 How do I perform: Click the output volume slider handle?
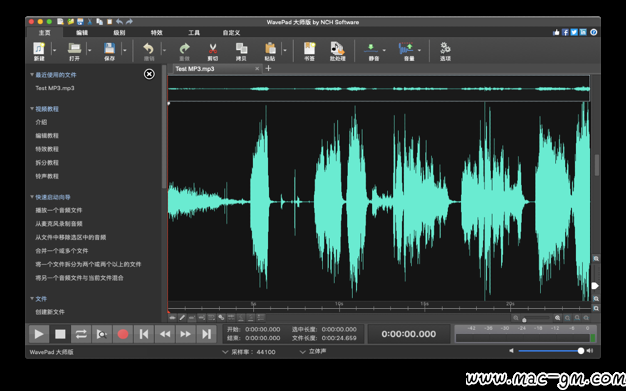pyautogui.click(x=580, y=351)
